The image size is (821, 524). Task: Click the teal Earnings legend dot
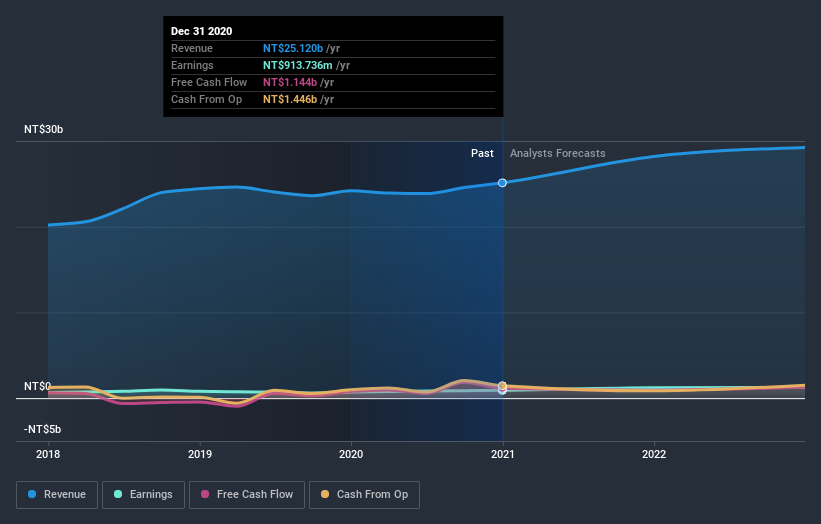click(118, 494)
